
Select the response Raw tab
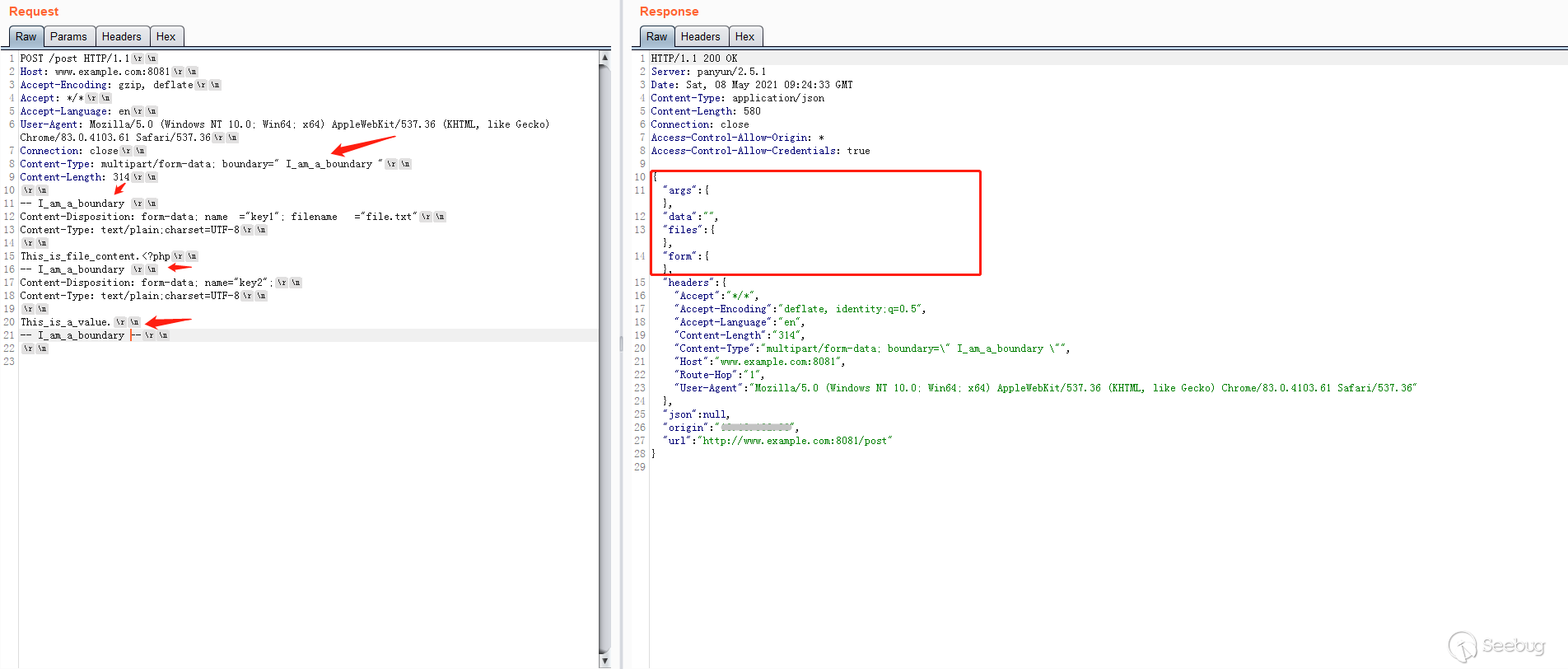pyautogui.click(x=656, y=36)
